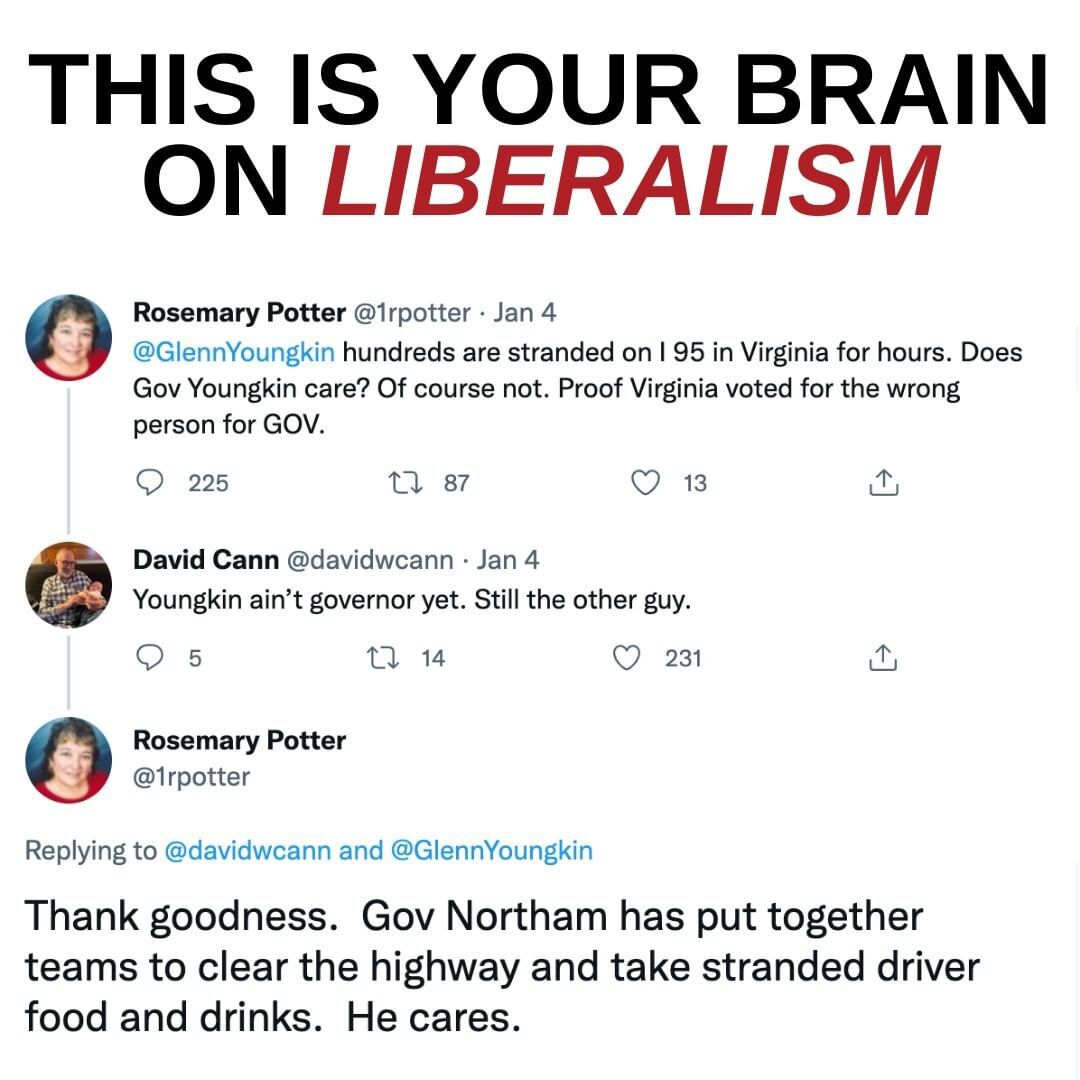Click @davidwcann handle next to David Cann

tap(369, 559)
